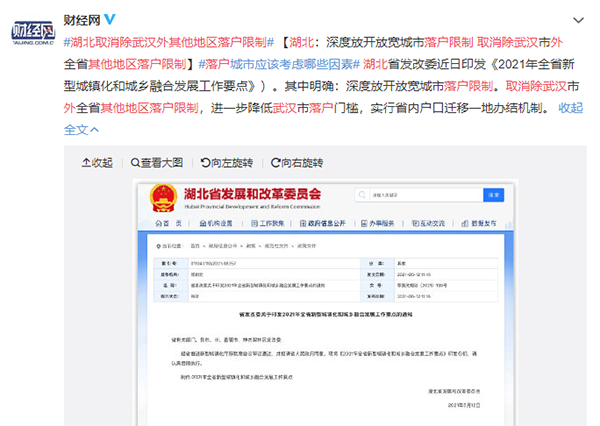Open hashtag #落户城市应该考虑哪些因素#
Image resolution: width=600 pixels, height=426 pixels.
coord(279,64)
